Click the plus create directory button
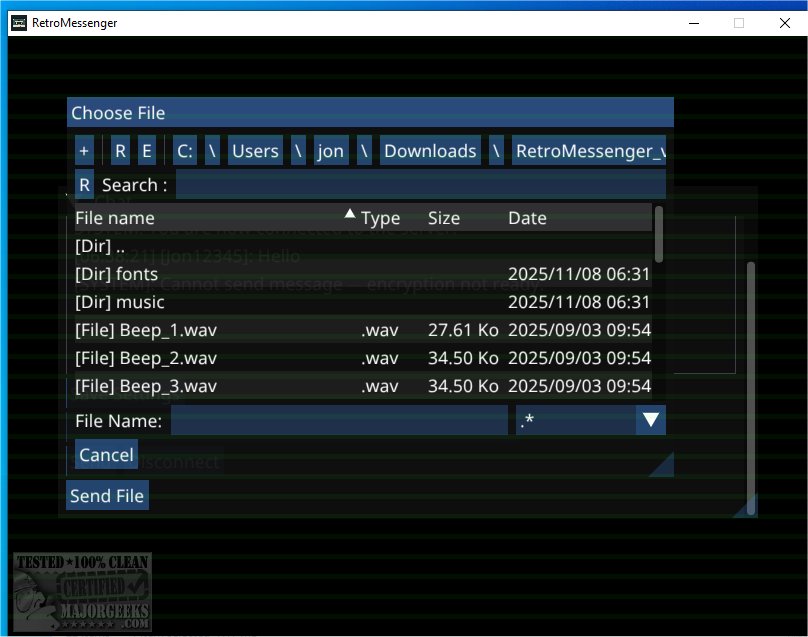The width and height of the screenshot is (808, 637). click(x=84, y=151)
